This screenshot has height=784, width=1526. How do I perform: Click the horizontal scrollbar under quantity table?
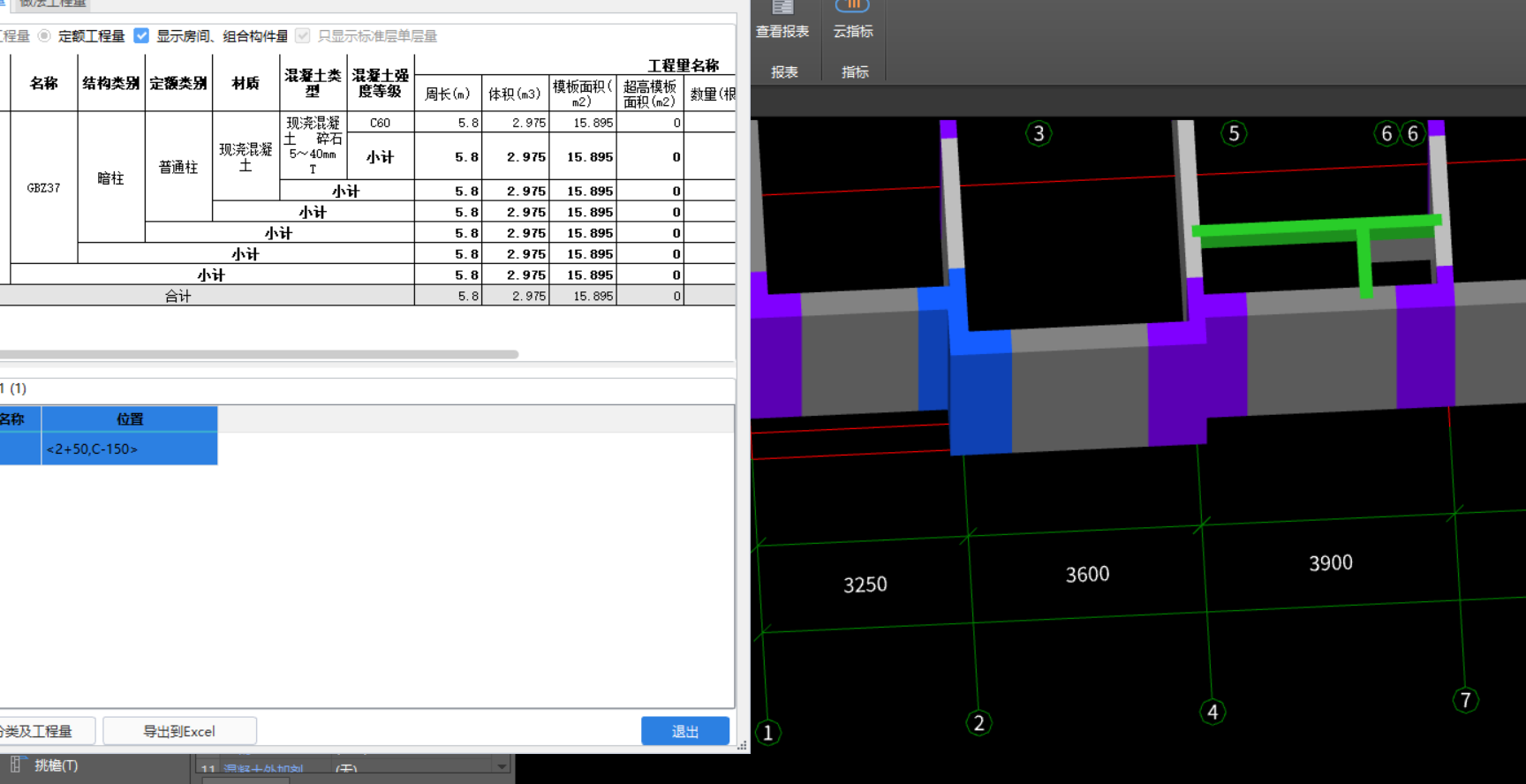(x=259, y=354)
